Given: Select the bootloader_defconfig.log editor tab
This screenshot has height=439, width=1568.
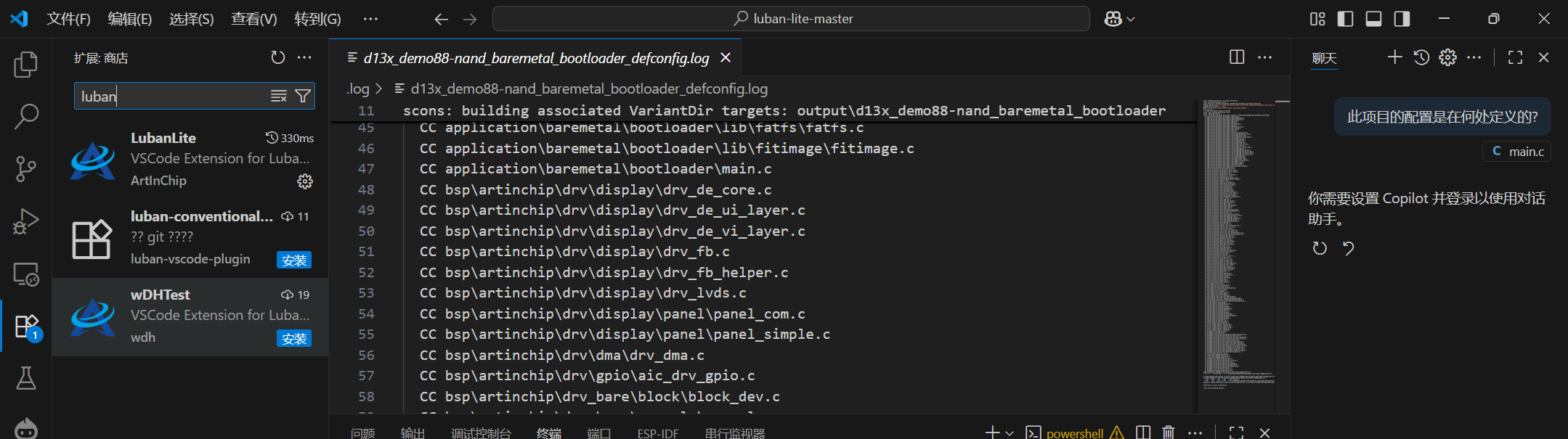Looking at the screenshot, I should point(536,57).
